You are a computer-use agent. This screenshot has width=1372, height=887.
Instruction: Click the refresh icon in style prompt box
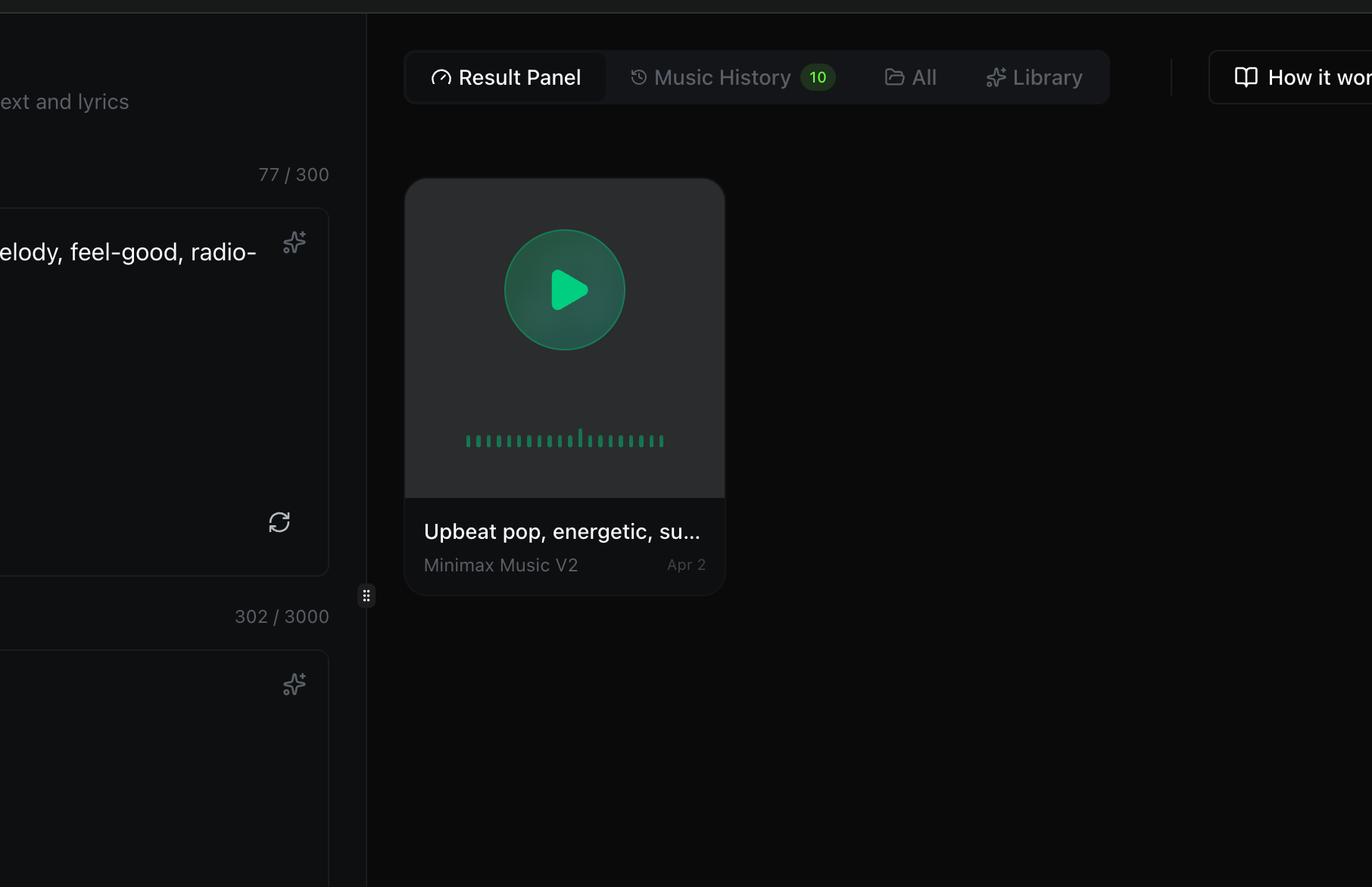point(279,522)
